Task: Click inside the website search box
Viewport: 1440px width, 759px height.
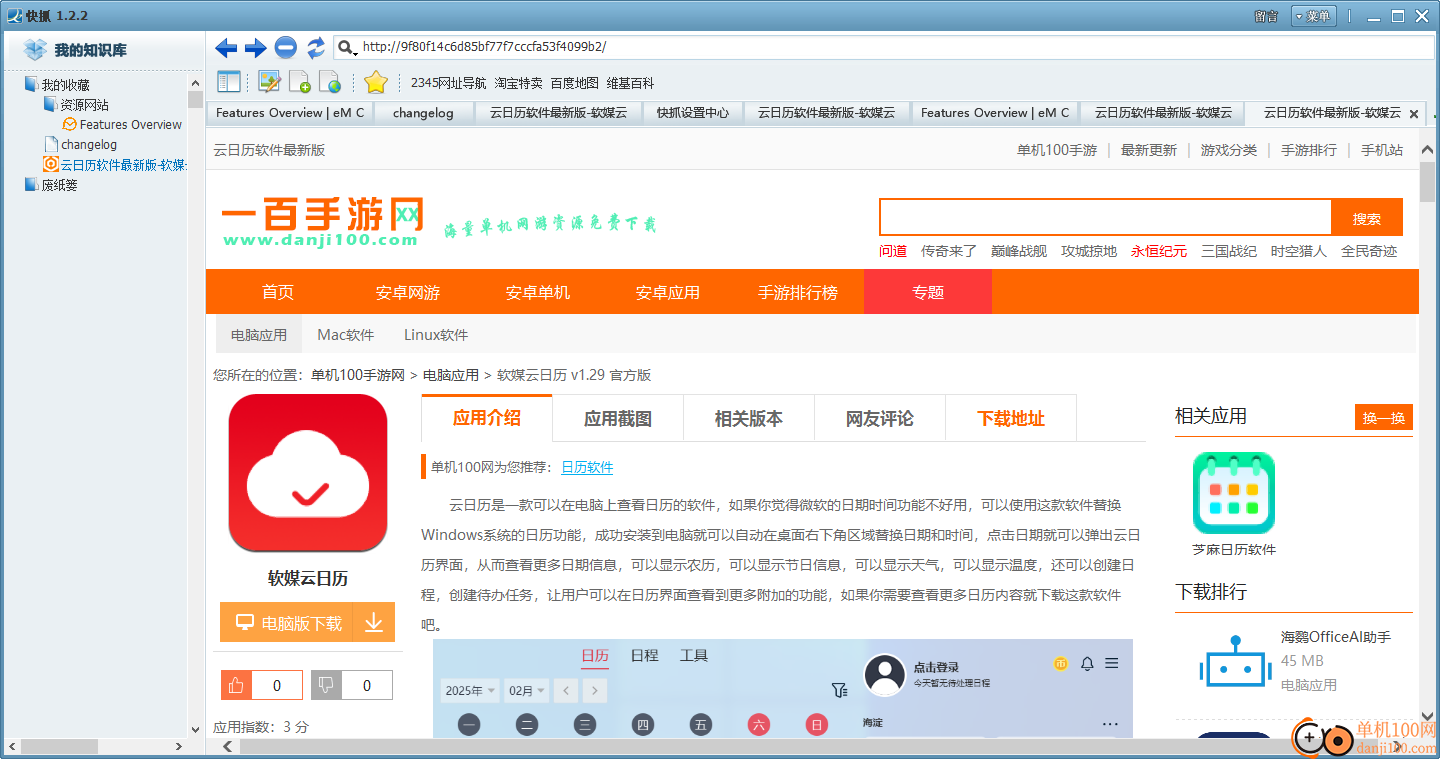Action: [x=1106, y=217]
